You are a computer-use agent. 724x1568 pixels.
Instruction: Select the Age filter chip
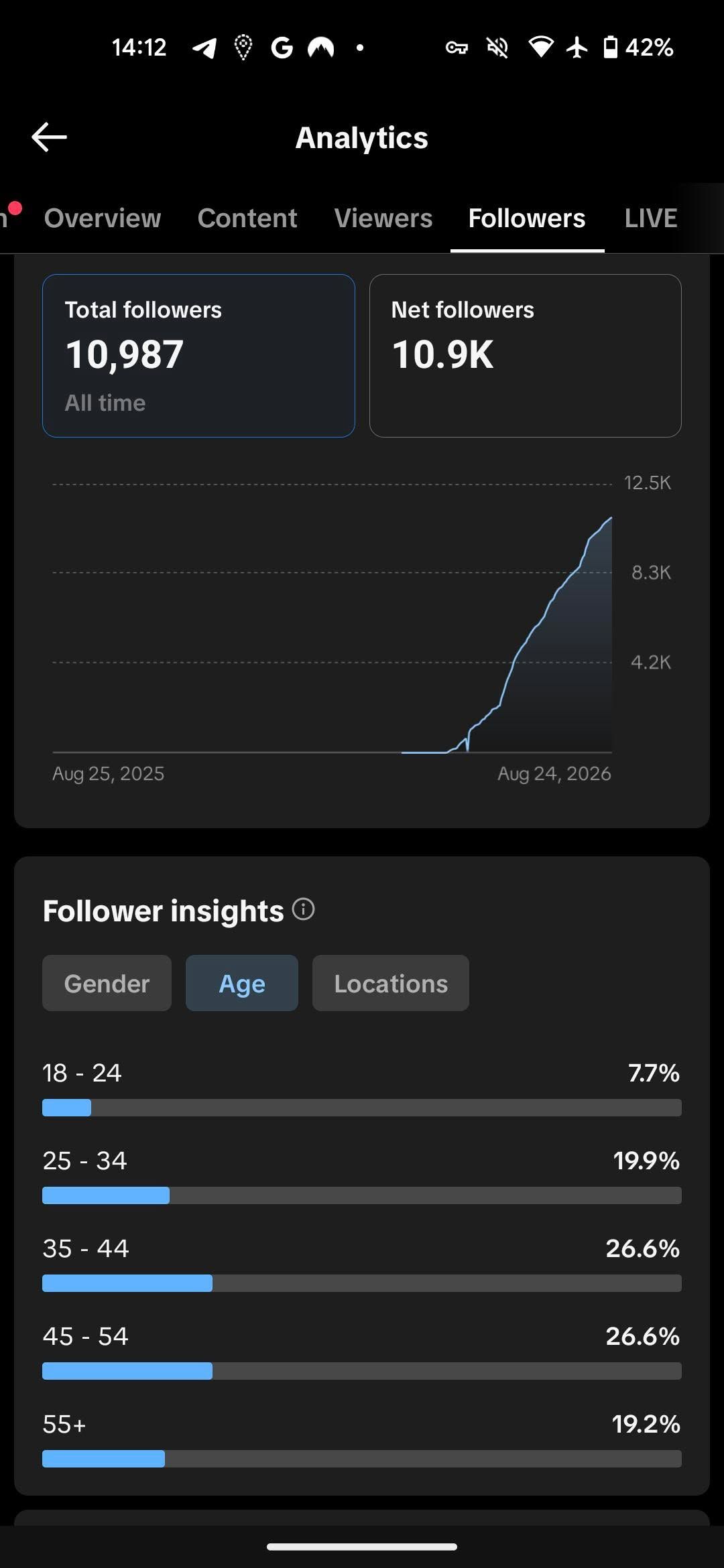pos(242,983)
